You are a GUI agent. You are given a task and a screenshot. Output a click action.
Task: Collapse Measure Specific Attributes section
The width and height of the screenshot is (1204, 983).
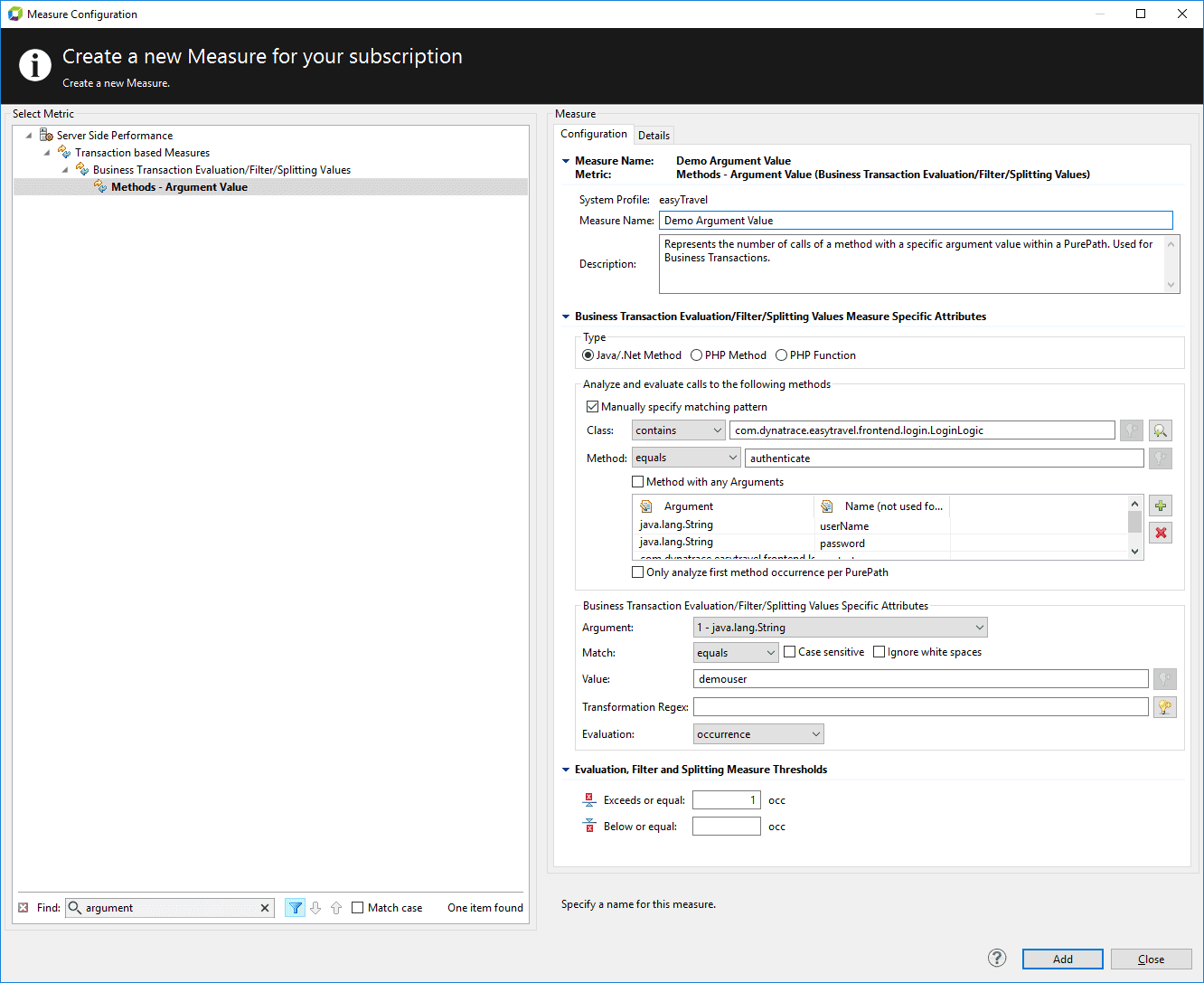(566, 317)
